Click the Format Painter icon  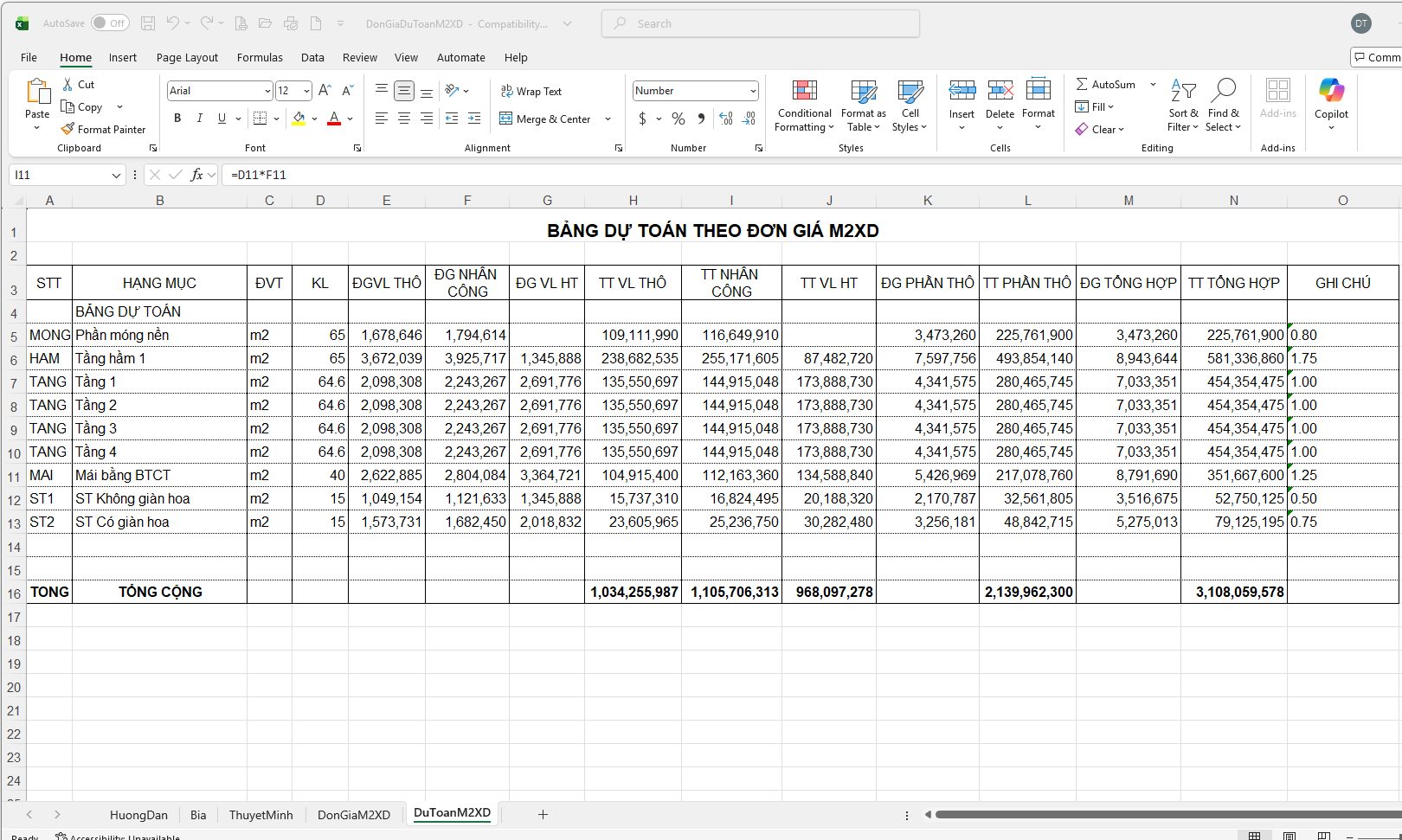click(x=68, y=129)
